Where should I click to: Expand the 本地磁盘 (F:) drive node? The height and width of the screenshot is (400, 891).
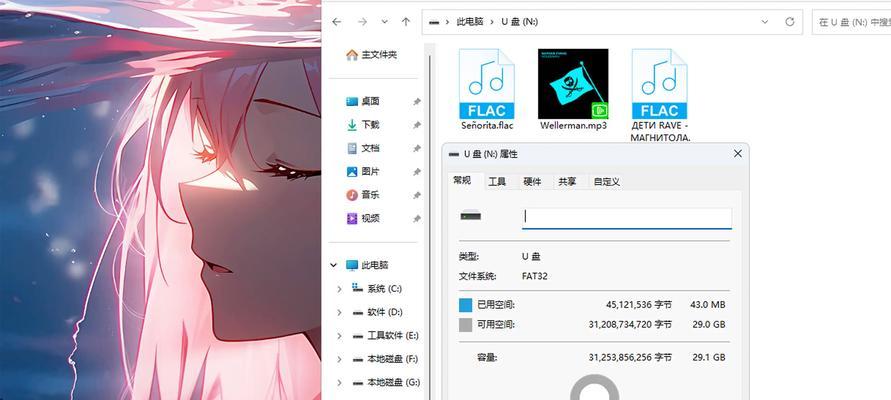coord(339,360)
